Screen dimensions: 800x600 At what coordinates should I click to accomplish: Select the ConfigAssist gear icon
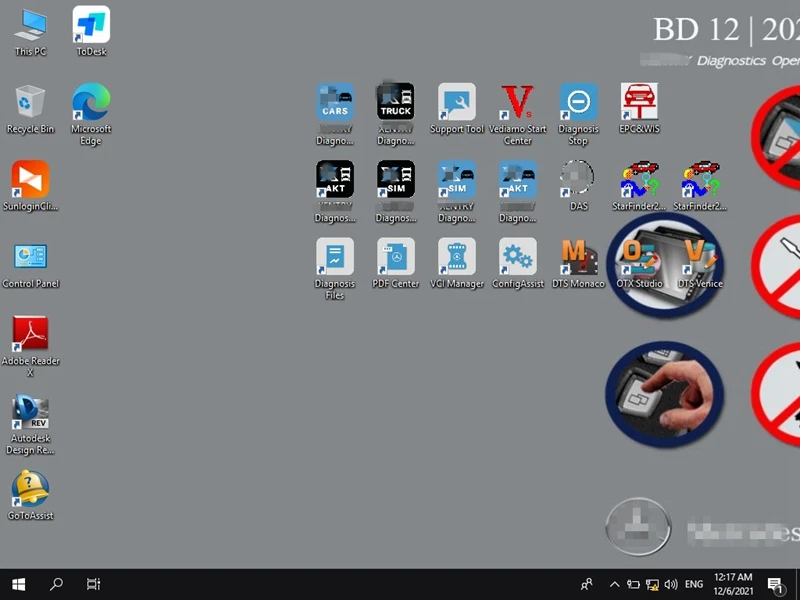[517, 258]
